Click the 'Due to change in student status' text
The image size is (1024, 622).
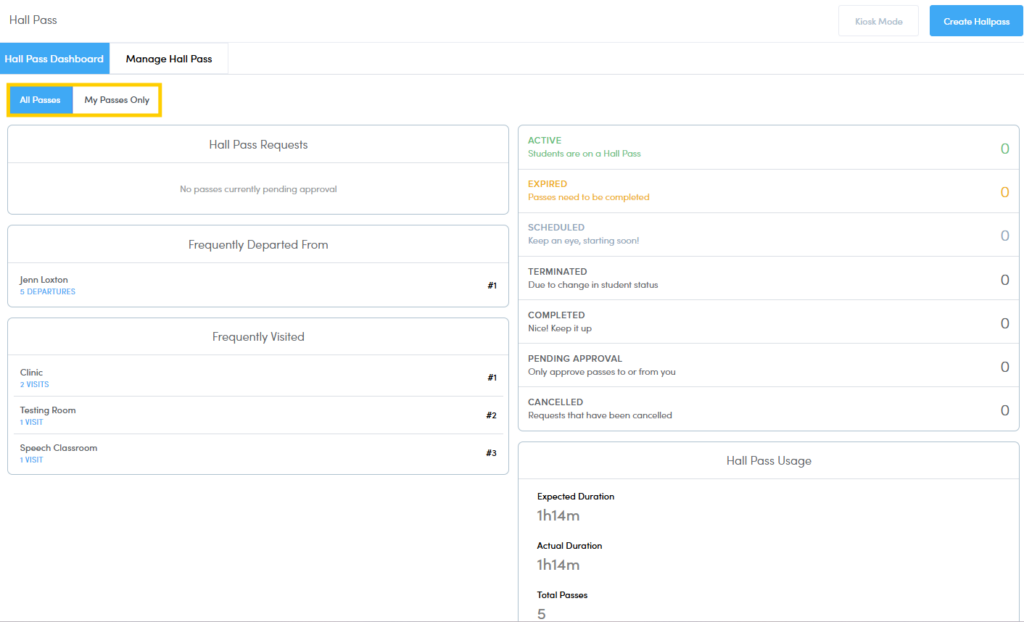click(593, 285)
